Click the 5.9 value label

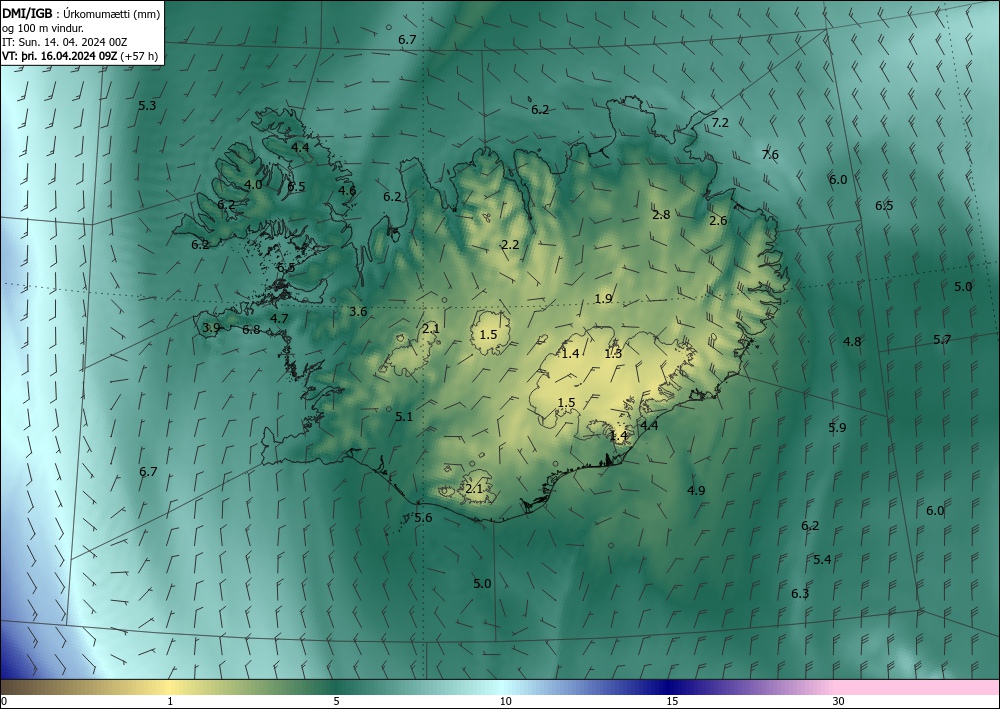pyautogui.click(x=837, y=428)
